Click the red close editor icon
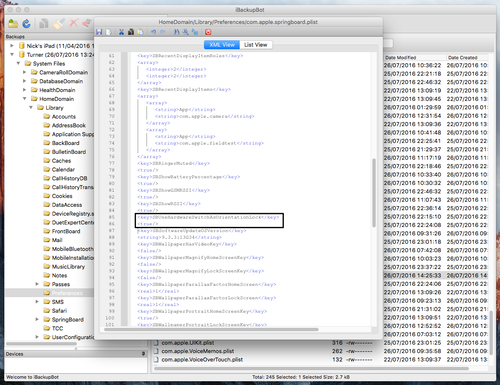Image resolution: width=500 pixels, height=385 pixels. pos(208,32)
